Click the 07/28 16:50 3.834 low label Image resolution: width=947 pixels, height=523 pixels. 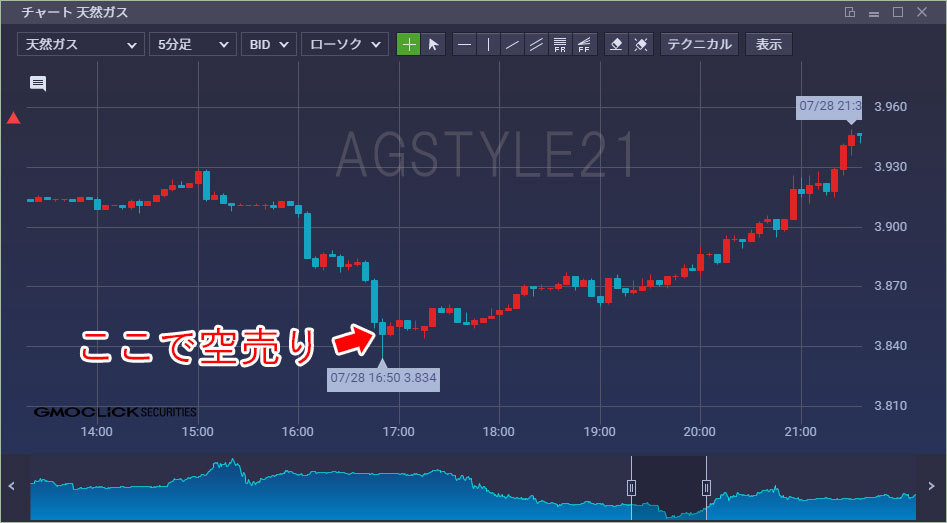[384, 379]
